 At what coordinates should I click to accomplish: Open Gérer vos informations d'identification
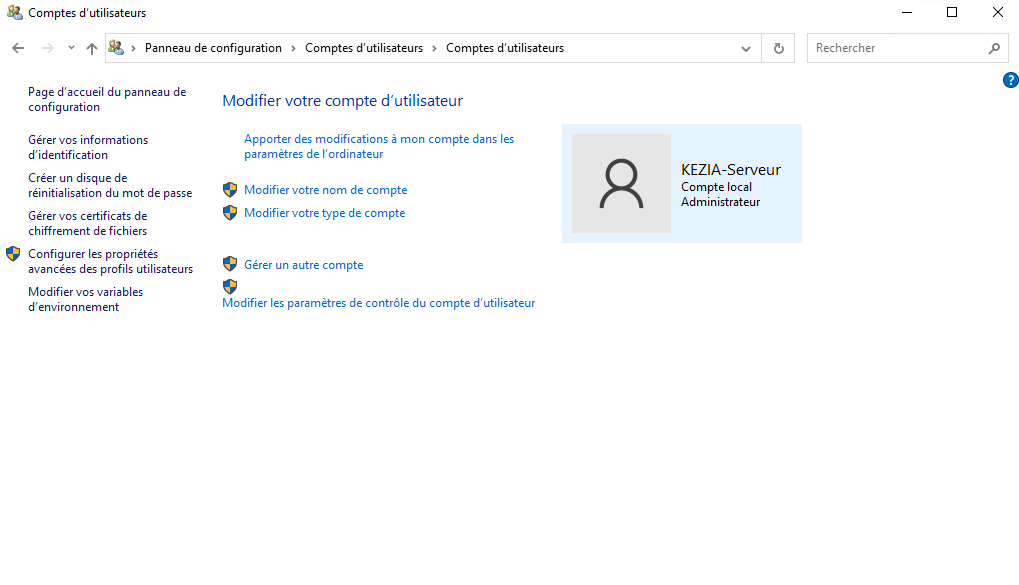click(x=88, y=147)
